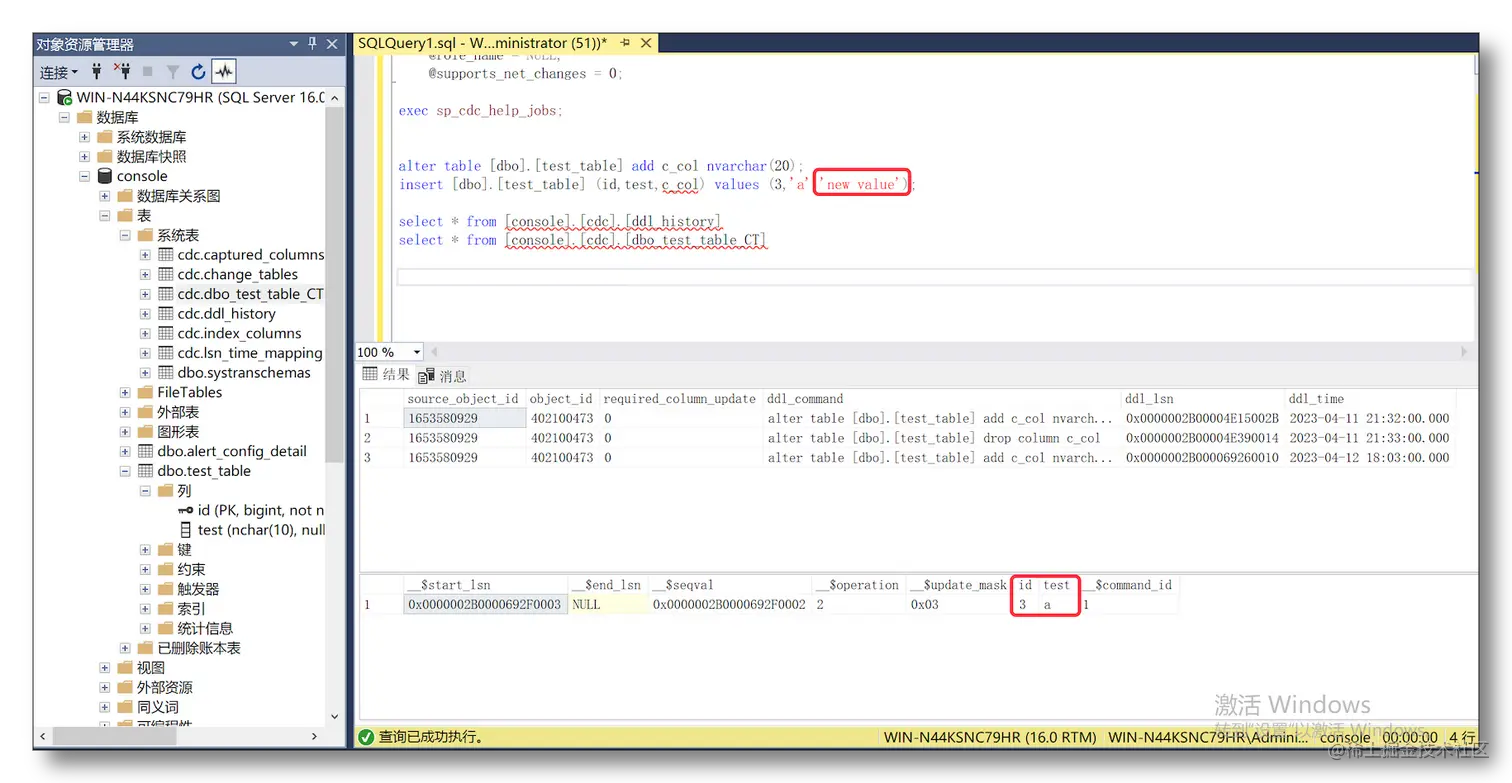Switch to the 消息 tab
The height and width of the screenshot is (783, 1512).
coord(442,376)
